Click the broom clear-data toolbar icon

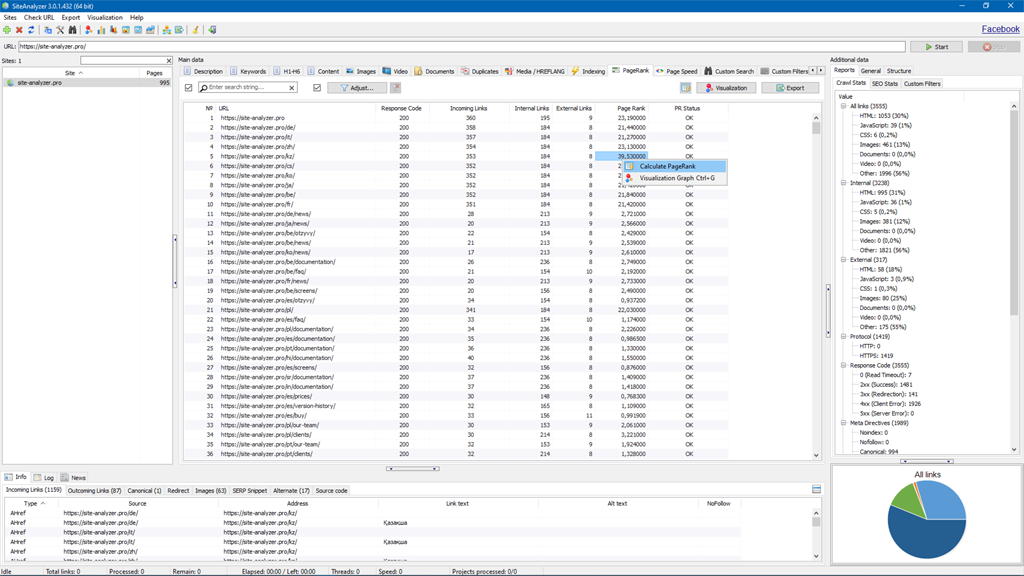[x=195, y=30]
